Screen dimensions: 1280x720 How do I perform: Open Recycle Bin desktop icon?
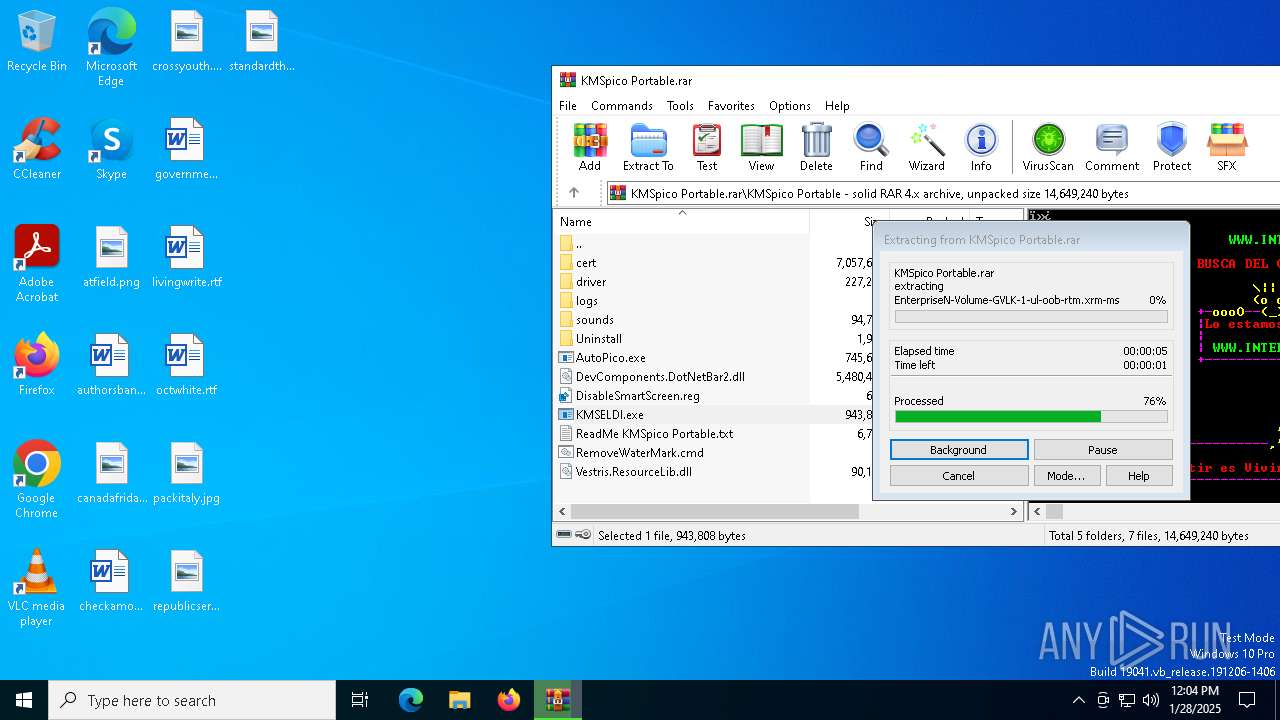coord(37,42)
